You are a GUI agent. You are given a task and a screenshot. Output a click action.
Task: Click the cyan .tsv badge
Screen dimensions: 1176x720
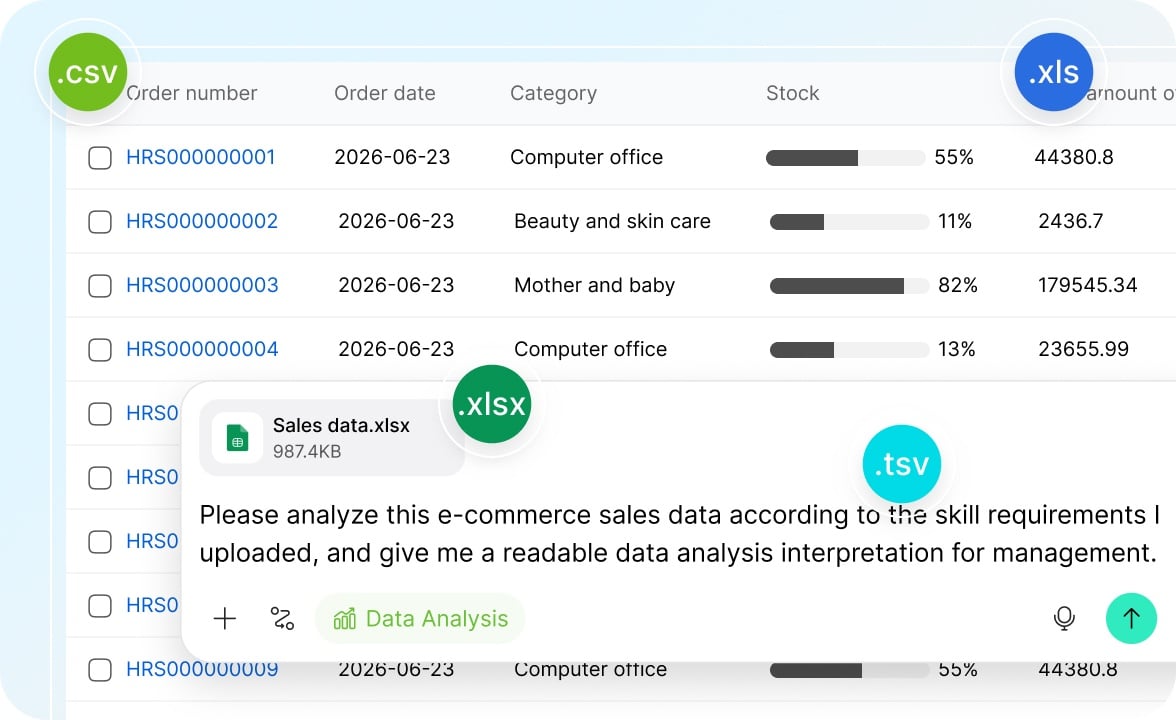[x=902, y=464]
